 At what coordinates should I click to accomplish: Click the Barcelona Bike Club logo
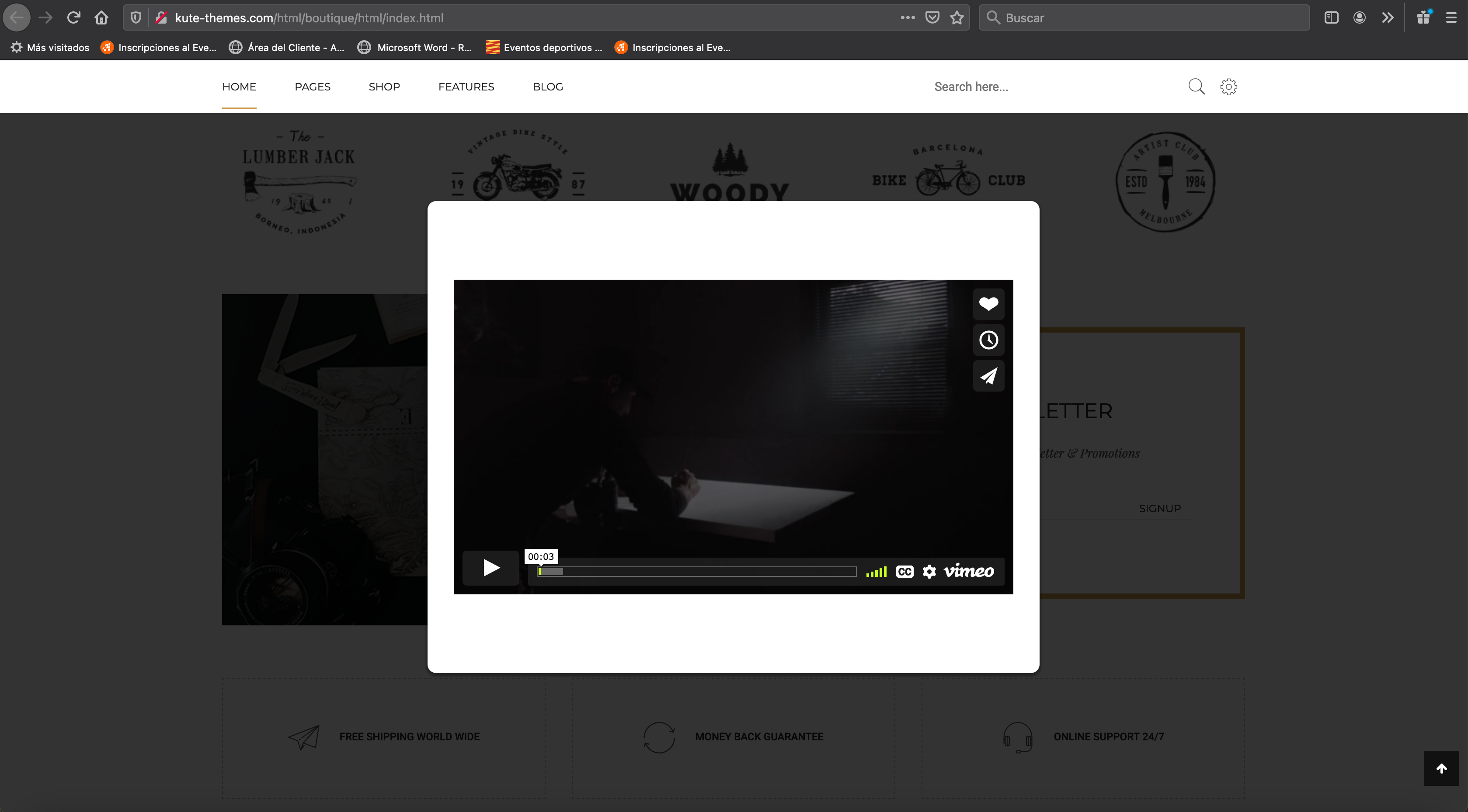tap(948, 170)
